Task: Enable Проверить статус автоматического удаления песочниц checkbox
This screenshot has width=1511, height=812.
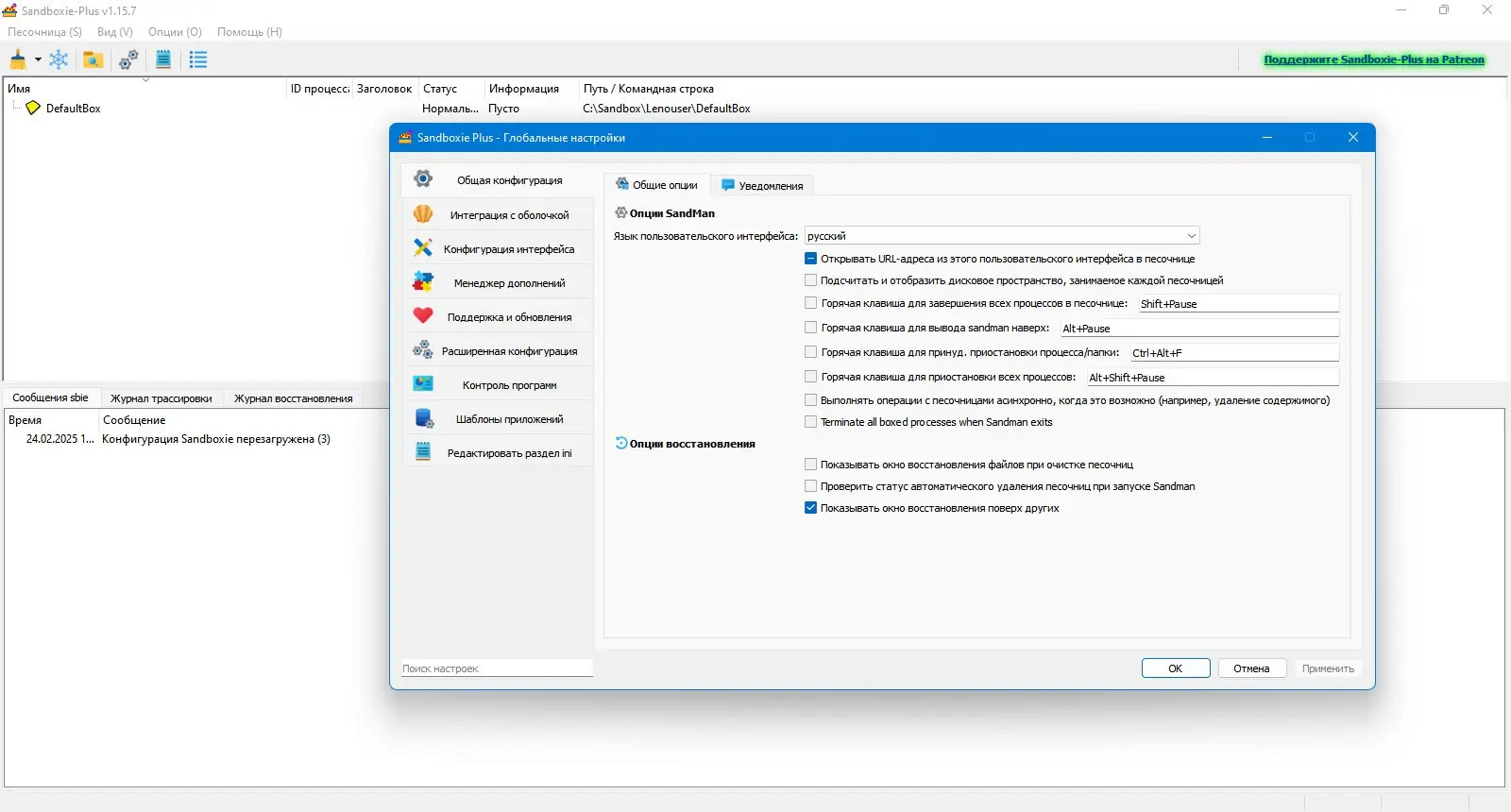Action: 810,486
